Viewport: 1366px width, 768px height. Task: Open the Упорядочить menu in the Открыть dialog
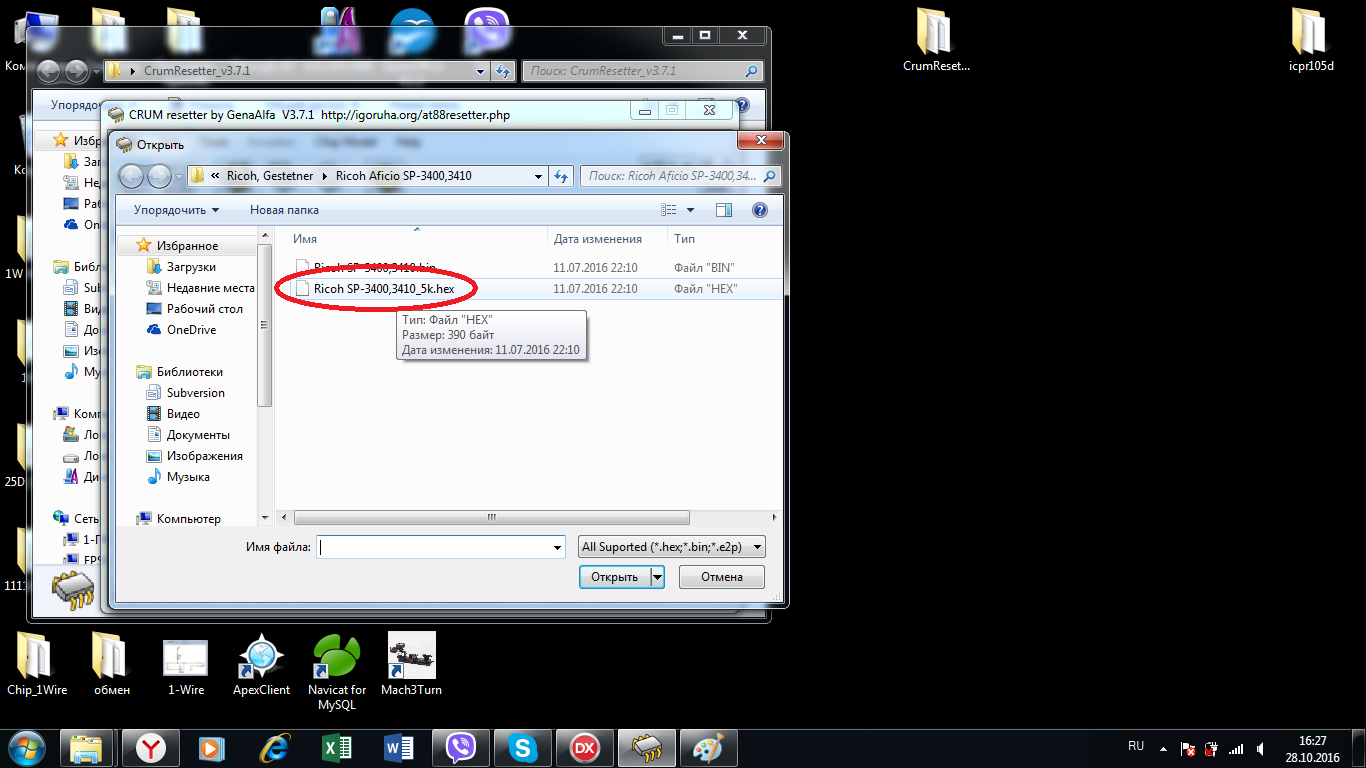point(176,210)
